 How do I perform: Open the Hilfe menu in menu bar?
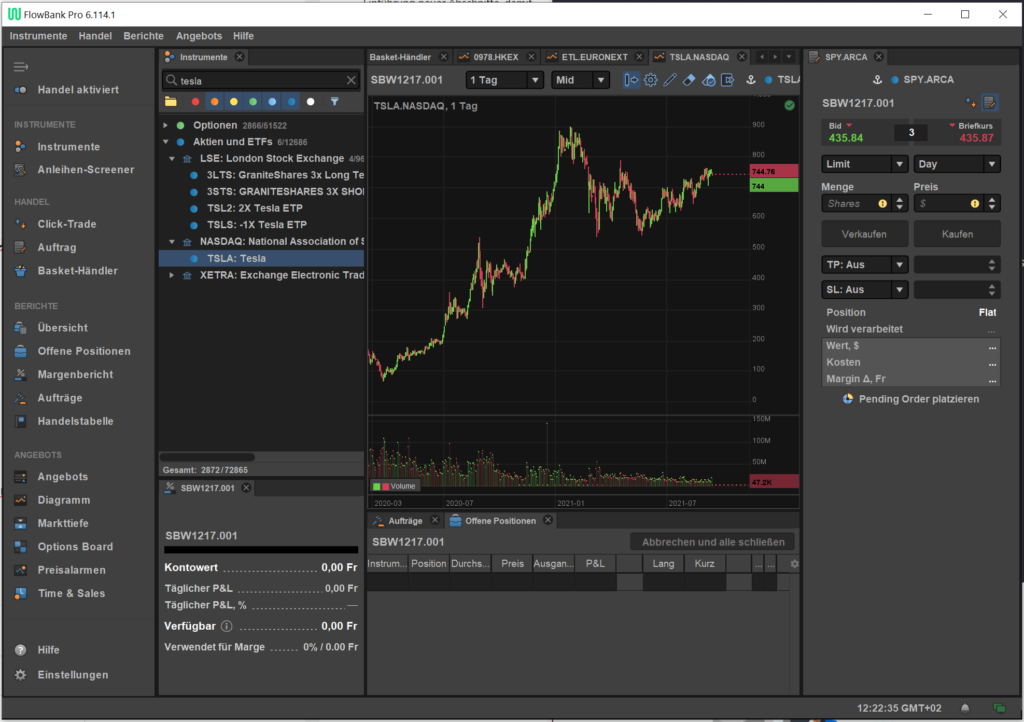(244, 36)
